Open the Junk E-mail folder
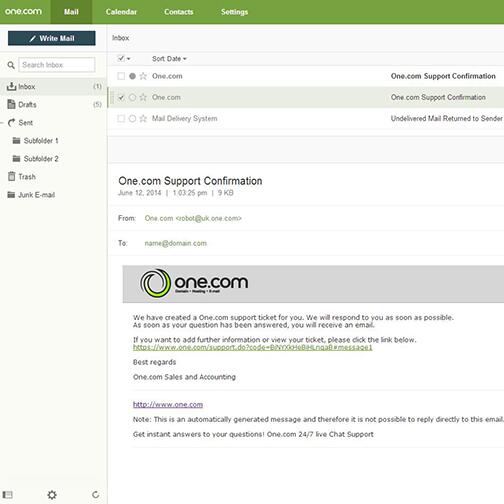The width and height of the screenshot is (504, 504). coord(37,195)
